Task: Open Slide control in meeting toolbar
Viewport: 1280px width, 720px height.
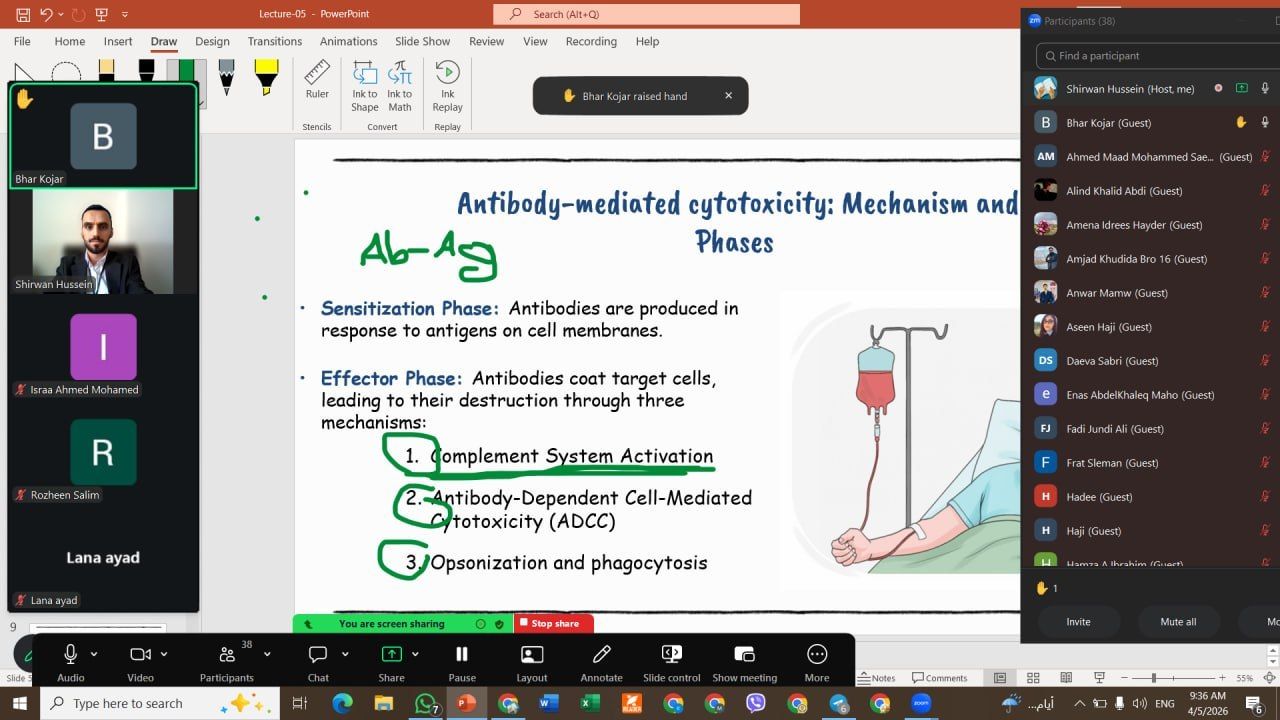Action: pyautogui.click(x=671, y=661)
